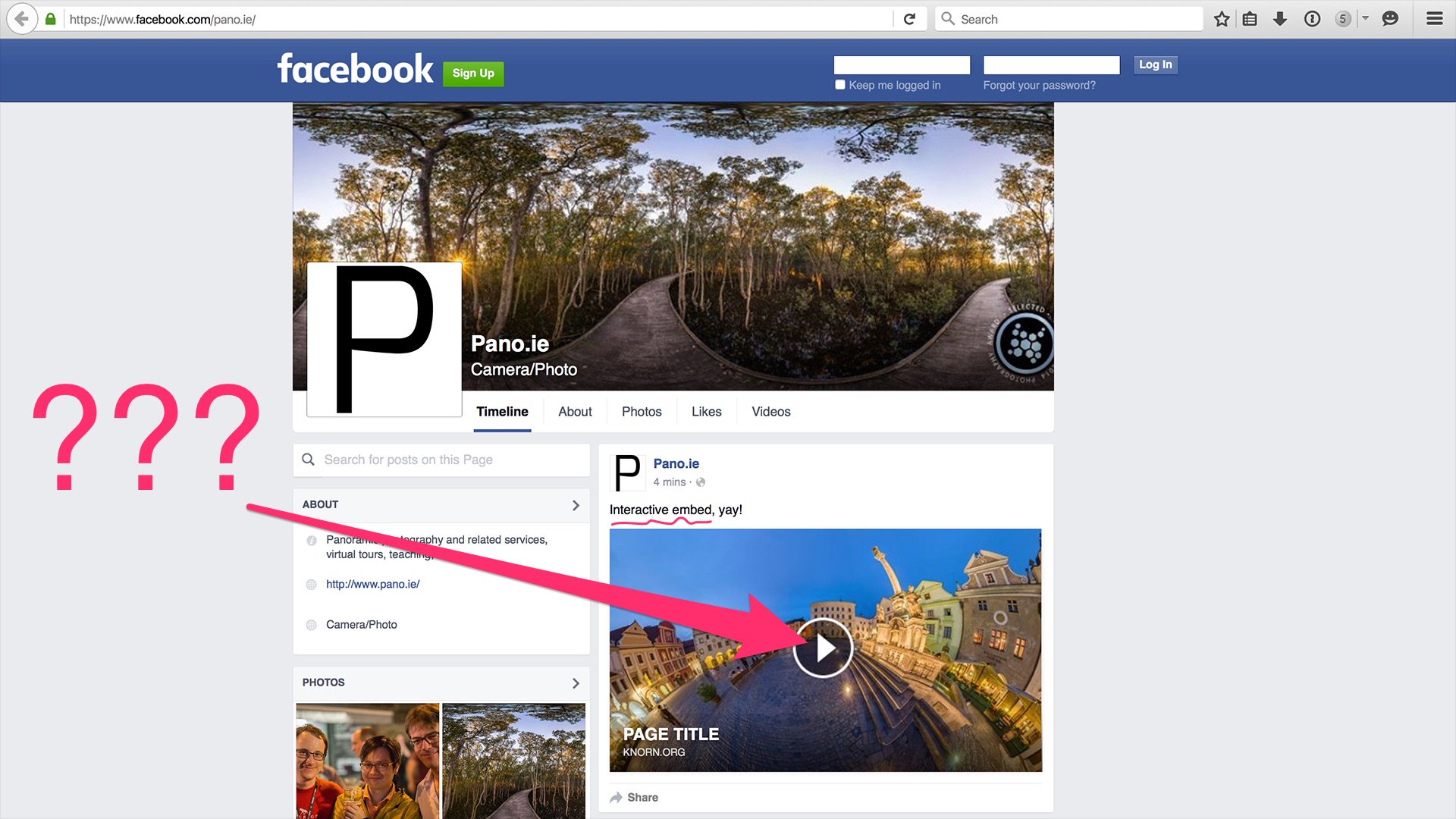The width and height of the screenshot is (1456, 819).
Task: Click the Pano.ie post author avatar
Action: pos(628,473)
